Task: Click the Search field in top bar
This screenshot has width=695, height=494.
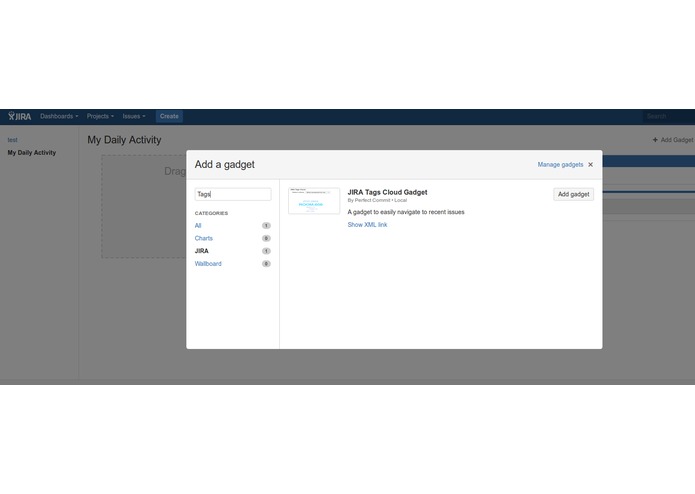Action: tap(669, 116)
